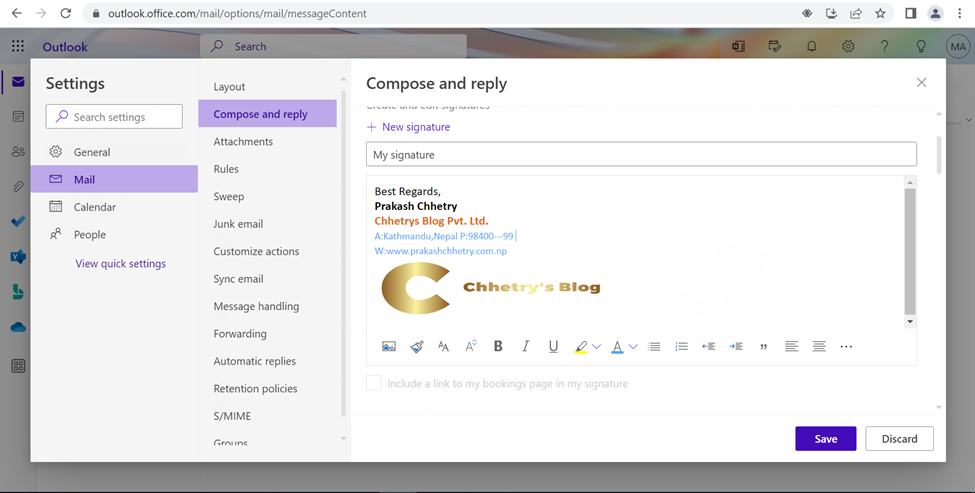The height and width of the screenshot is (493, 975).
Task: Open Tips lightbulb icon
Action: pos(921,46)
